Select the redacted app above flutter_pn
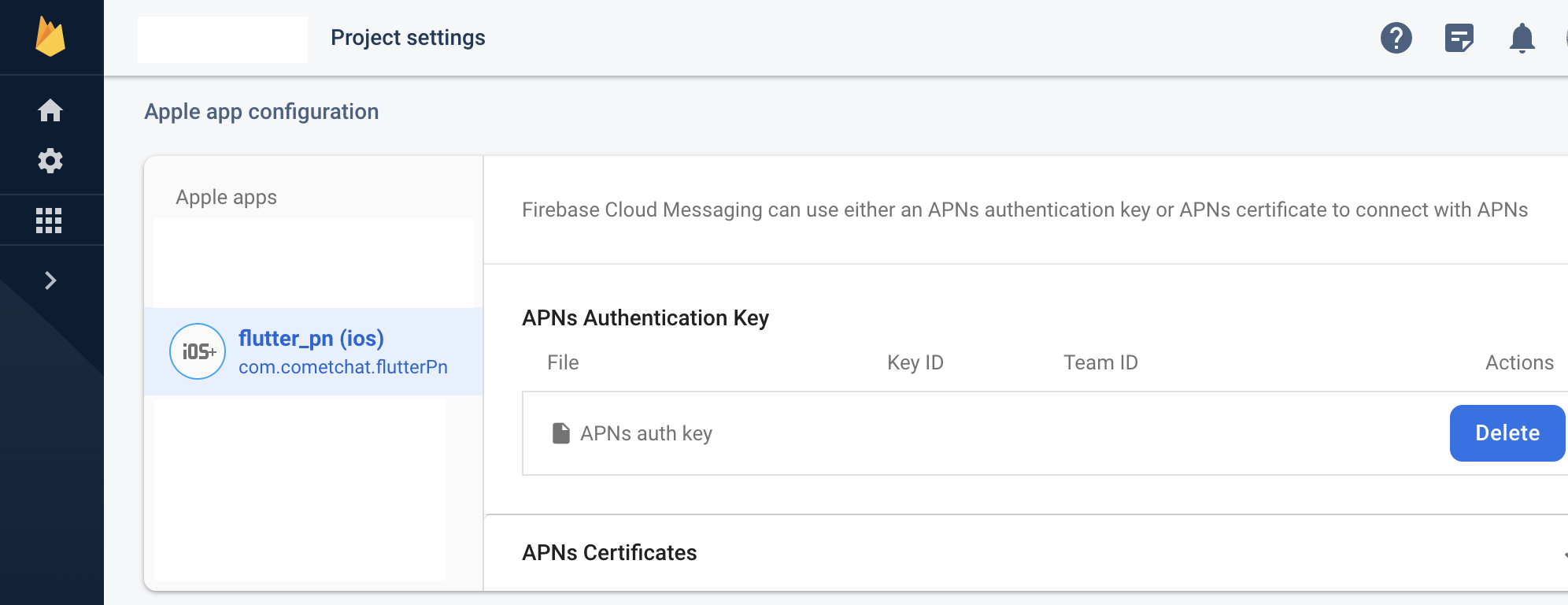This screenshot has height=605, width=1568. click(x=313, y=263)
